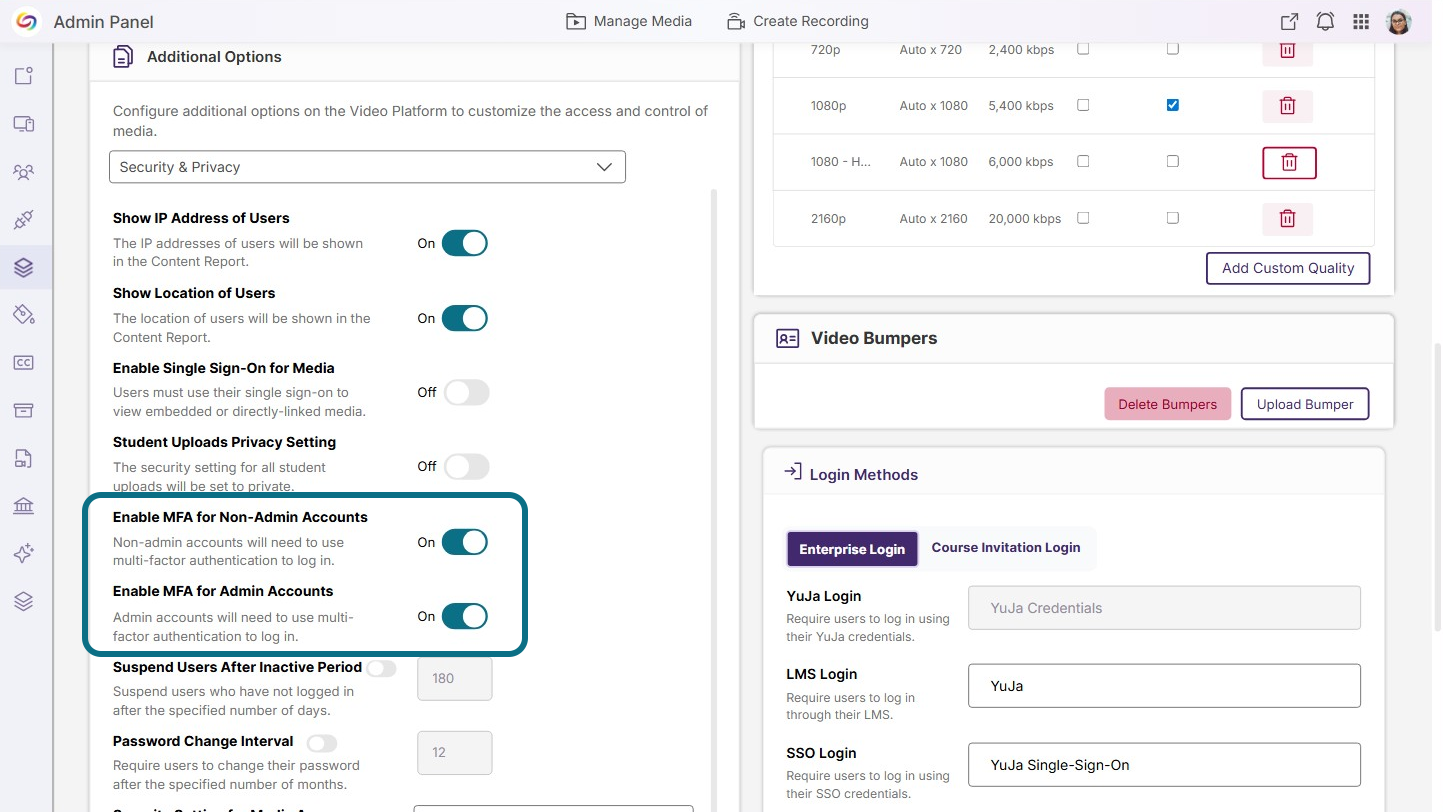
Task: Click the Video Bumpers header icon
Action: 788,339
